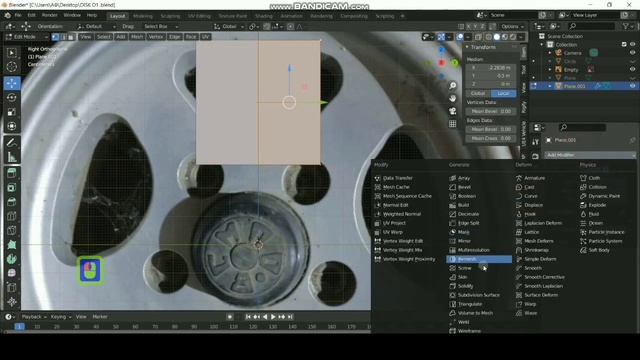Select the Scale tool in the left toolbar

[x=12, y=112]
